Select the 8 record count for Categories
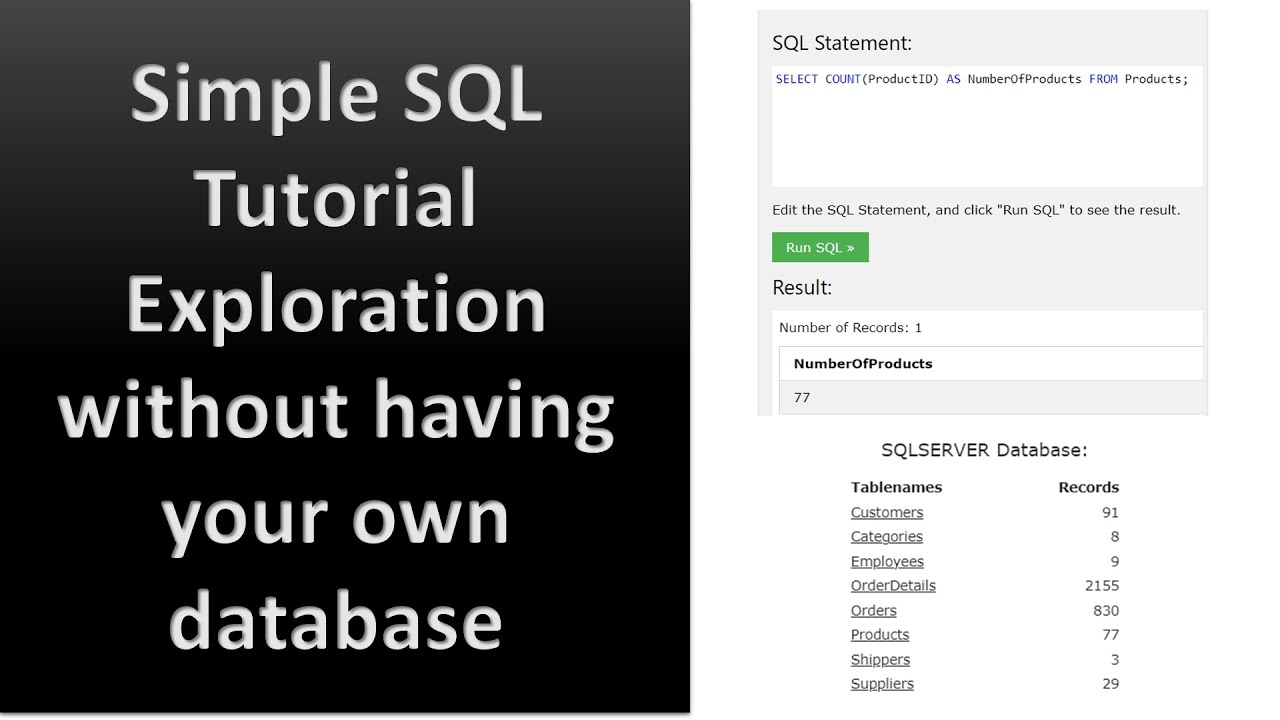Viewport: 1280px width, 720px height. pos(1114,537)
